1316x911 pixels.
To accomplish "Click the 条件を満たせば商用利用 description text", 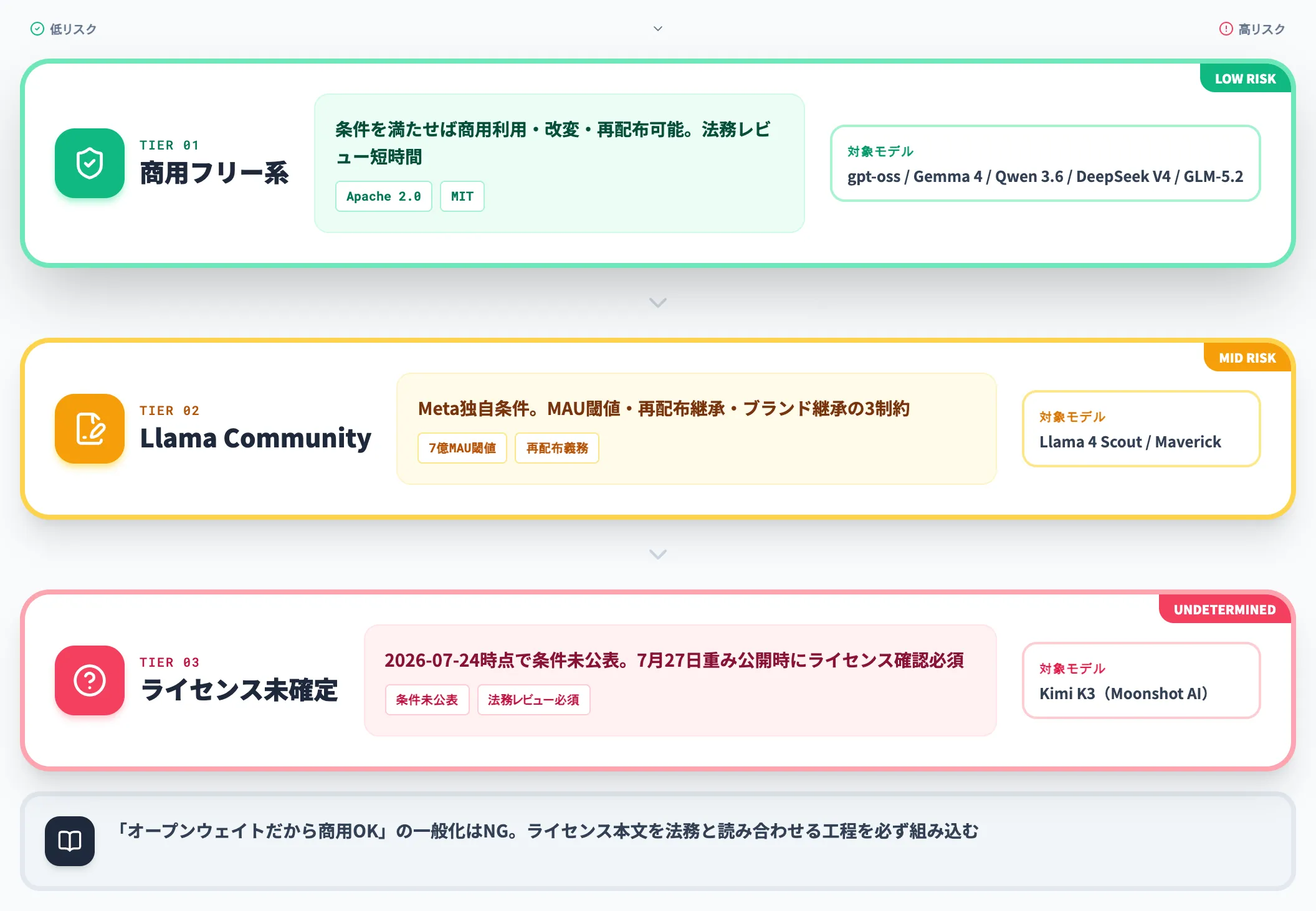I will [x=553, y=143].
